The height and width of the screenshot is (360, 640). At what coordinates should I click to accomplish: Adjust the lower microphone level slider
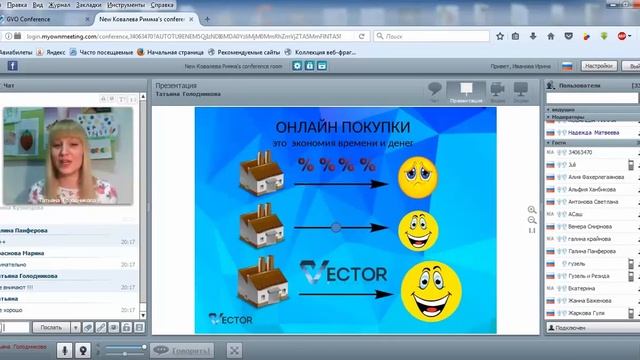(x=125, y=354)
